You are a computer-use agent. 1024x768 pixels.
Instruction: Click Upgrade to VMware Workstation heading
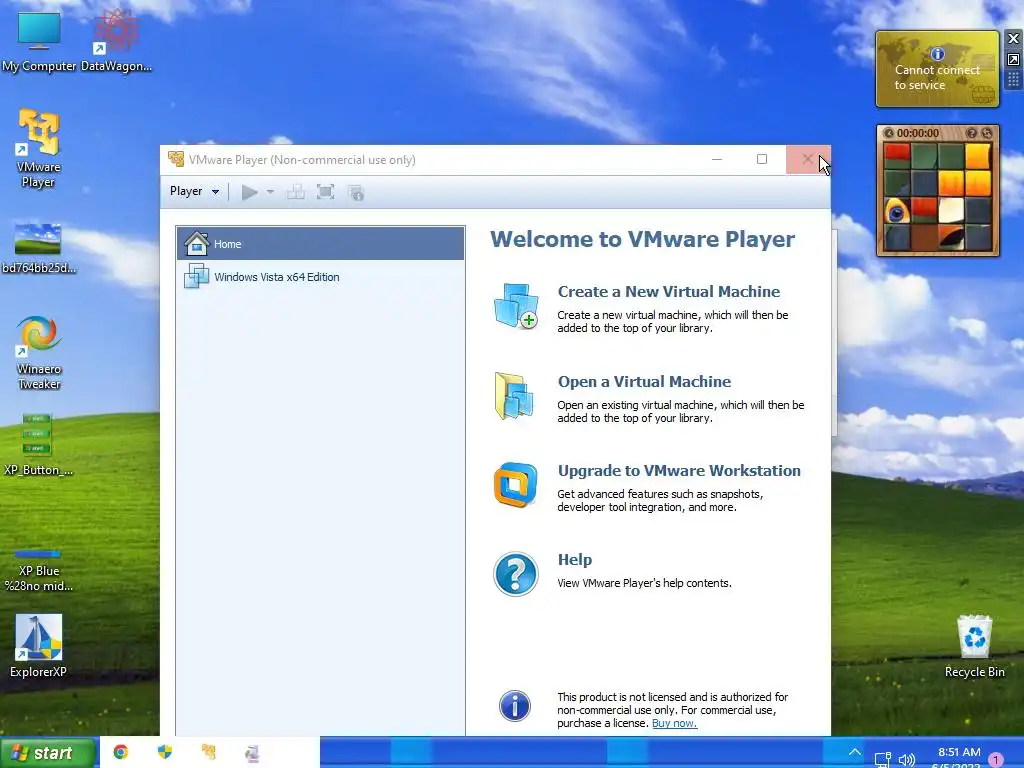(679, 471)
